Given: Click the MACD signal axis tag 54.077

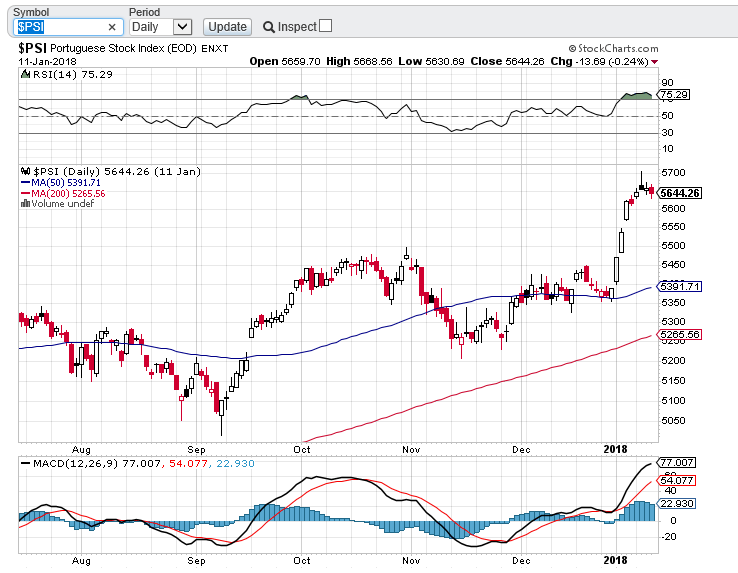Looking at the screenshot, I should tap(676, 480).
